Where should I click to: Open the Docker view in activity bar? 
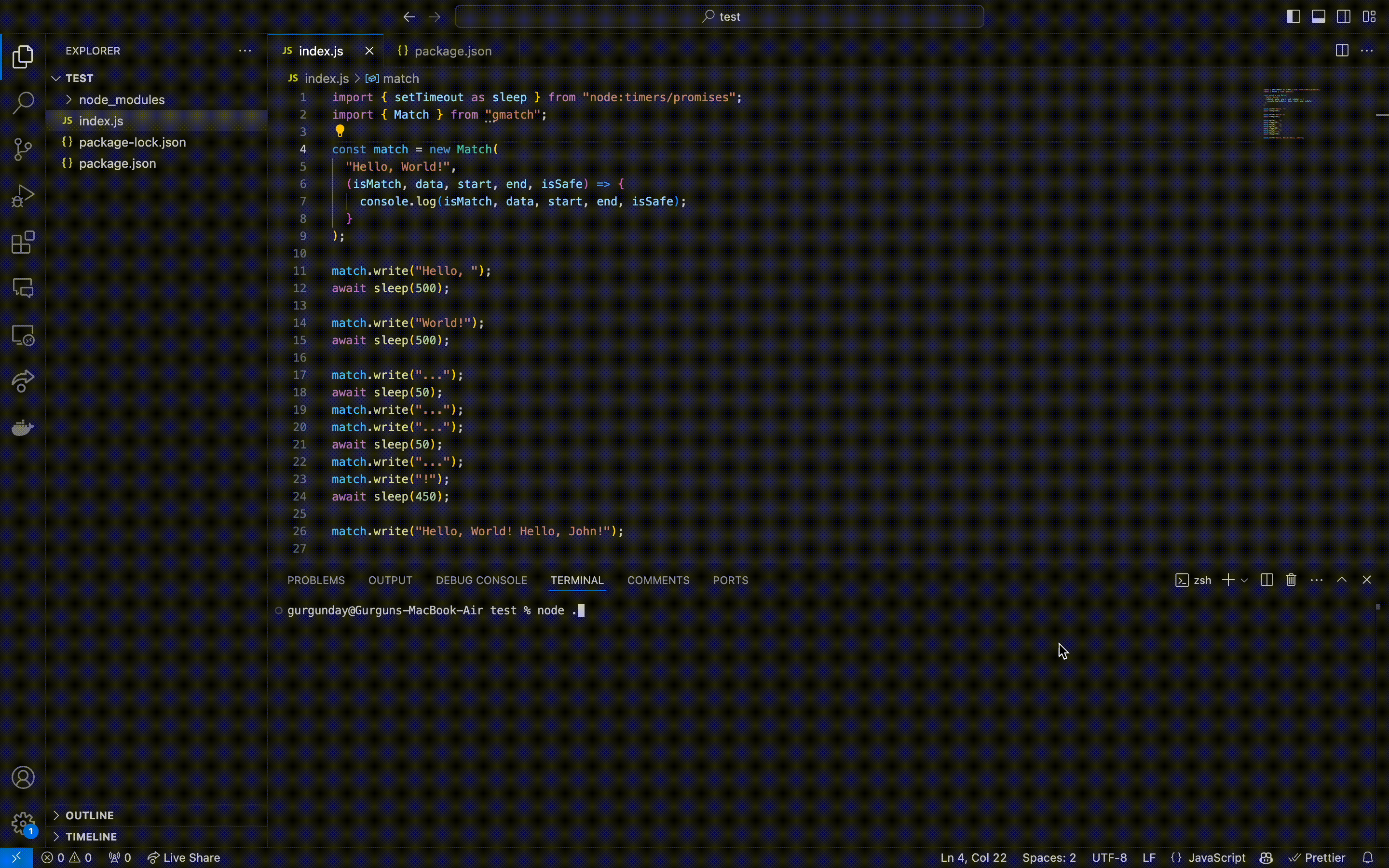click(23, 428)
